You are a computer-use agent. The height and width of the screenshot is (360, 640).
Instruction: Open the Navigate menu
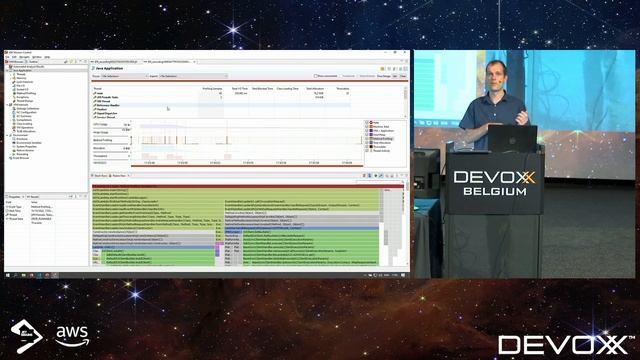pos(24,57)
